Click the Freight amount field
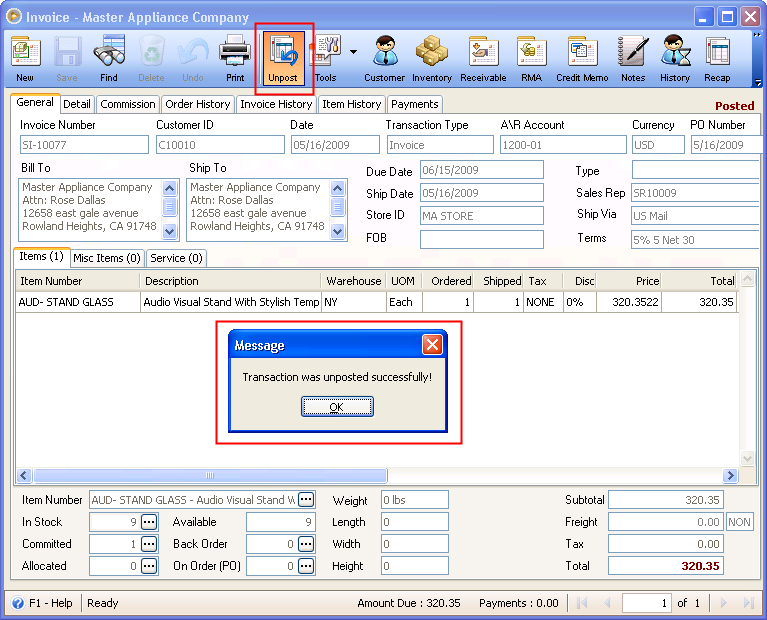The height and width of the screenshot is (620, 767). click(x=666, y=522)
